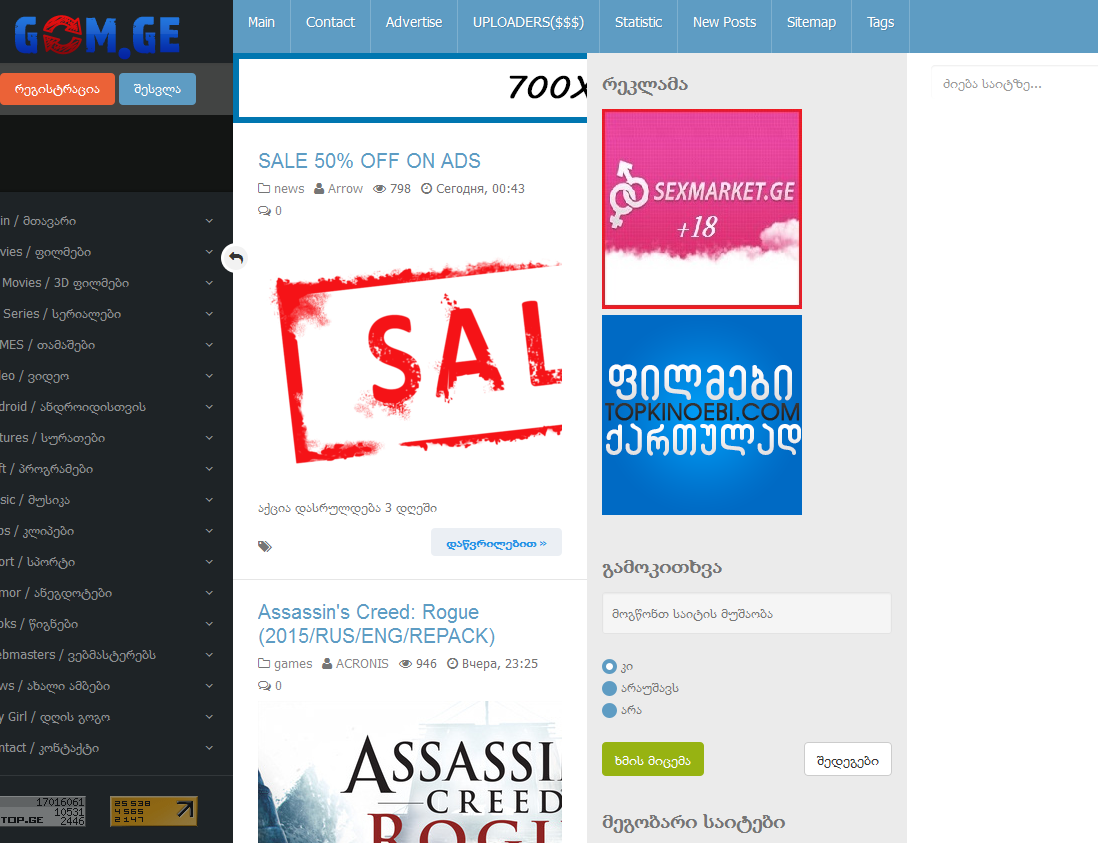Screen dimensions: 1098x843
Task: Expand the 'სურათები' sidebar category
Action: pos(209,438)
